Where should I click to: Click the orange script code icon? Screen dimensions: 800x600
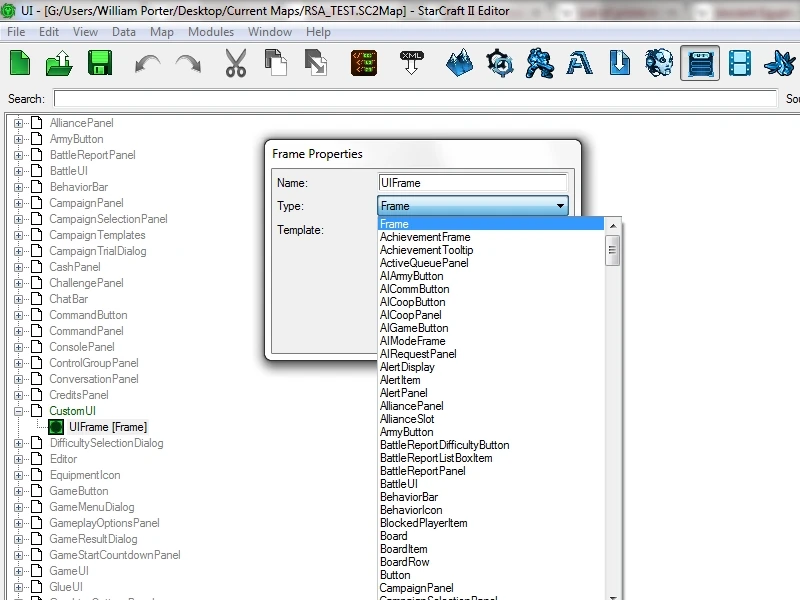pyautogui.click(x=364, y=63)
